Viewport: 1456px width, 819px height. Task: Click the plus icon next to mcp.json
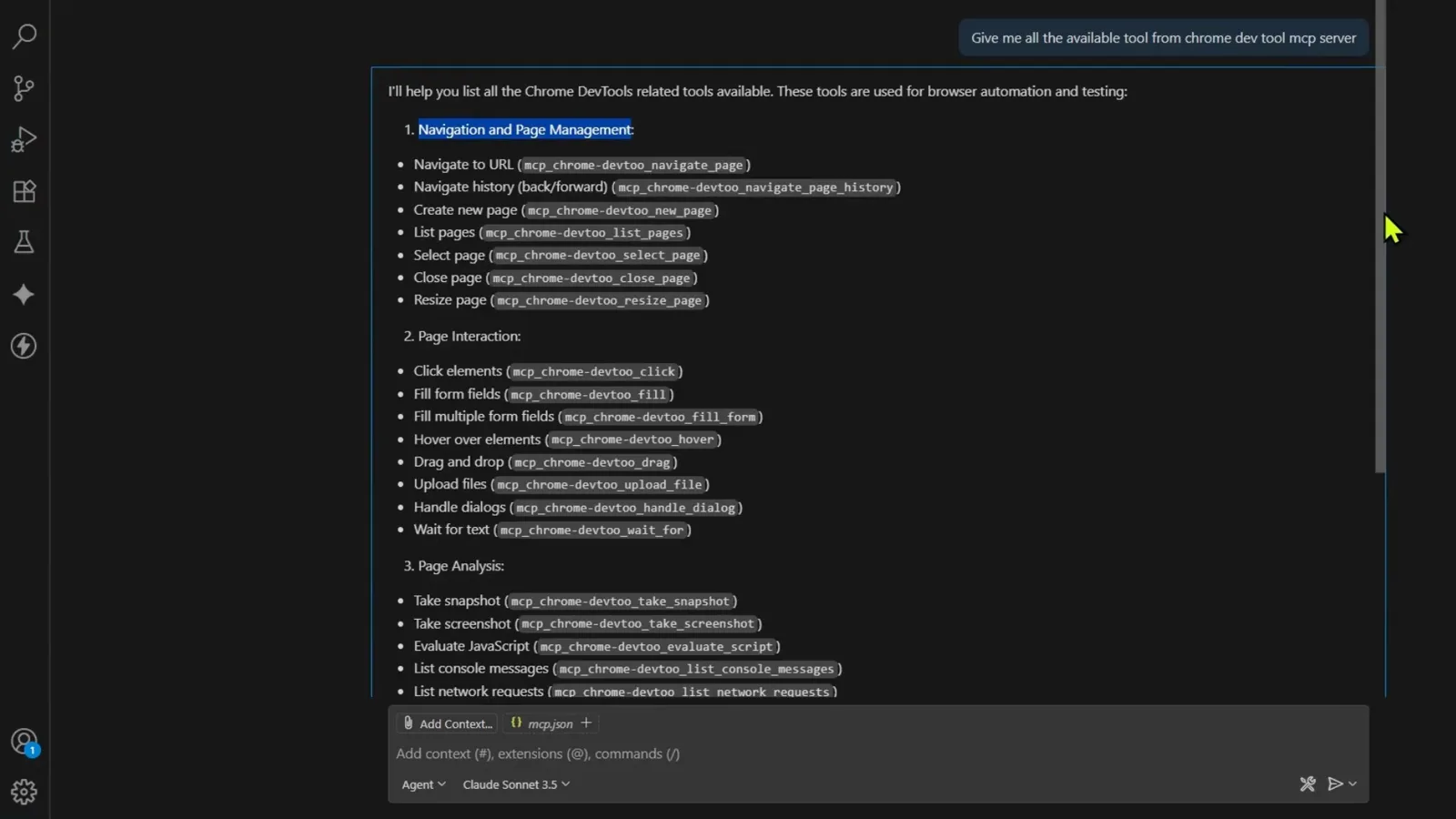[x=586, y=723]
